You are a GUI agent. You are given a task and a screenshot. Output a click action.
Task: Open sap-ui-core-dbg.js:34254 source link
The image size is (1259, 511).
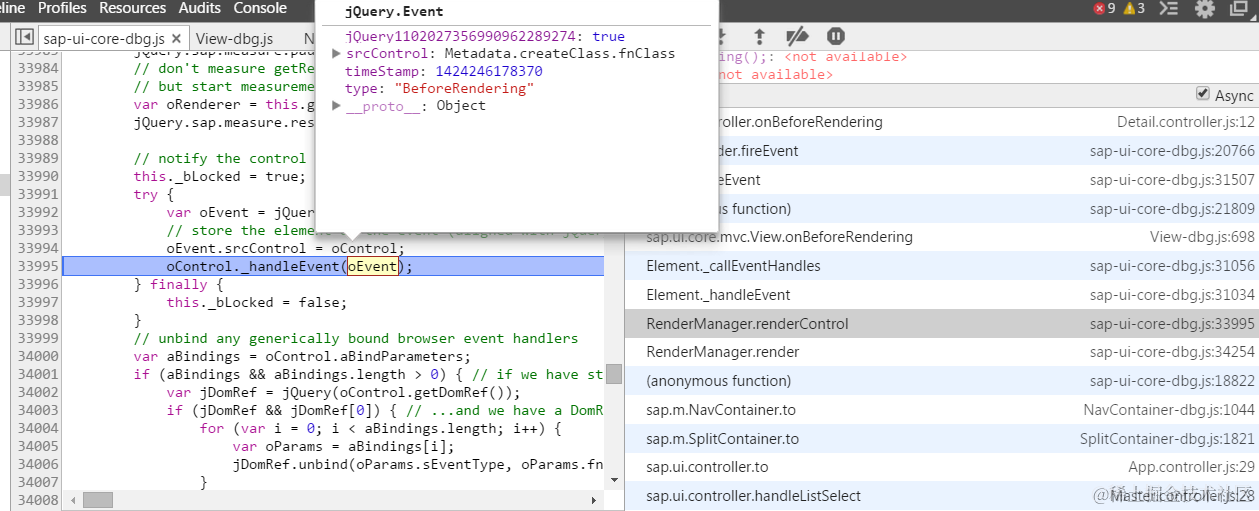coord(1172,352)
